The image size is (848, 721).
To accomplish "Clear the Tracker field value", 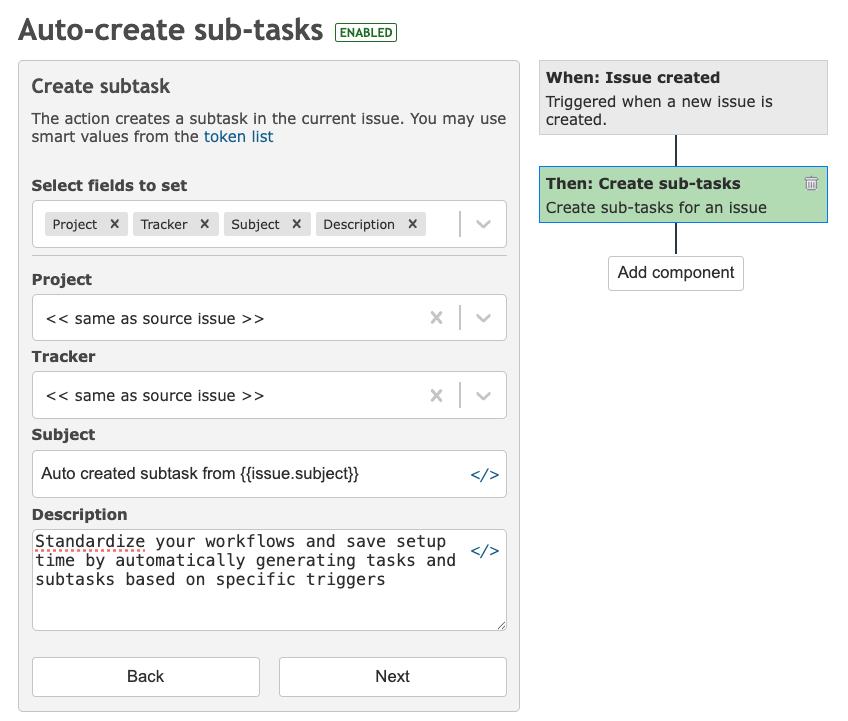I will (437, 395).
